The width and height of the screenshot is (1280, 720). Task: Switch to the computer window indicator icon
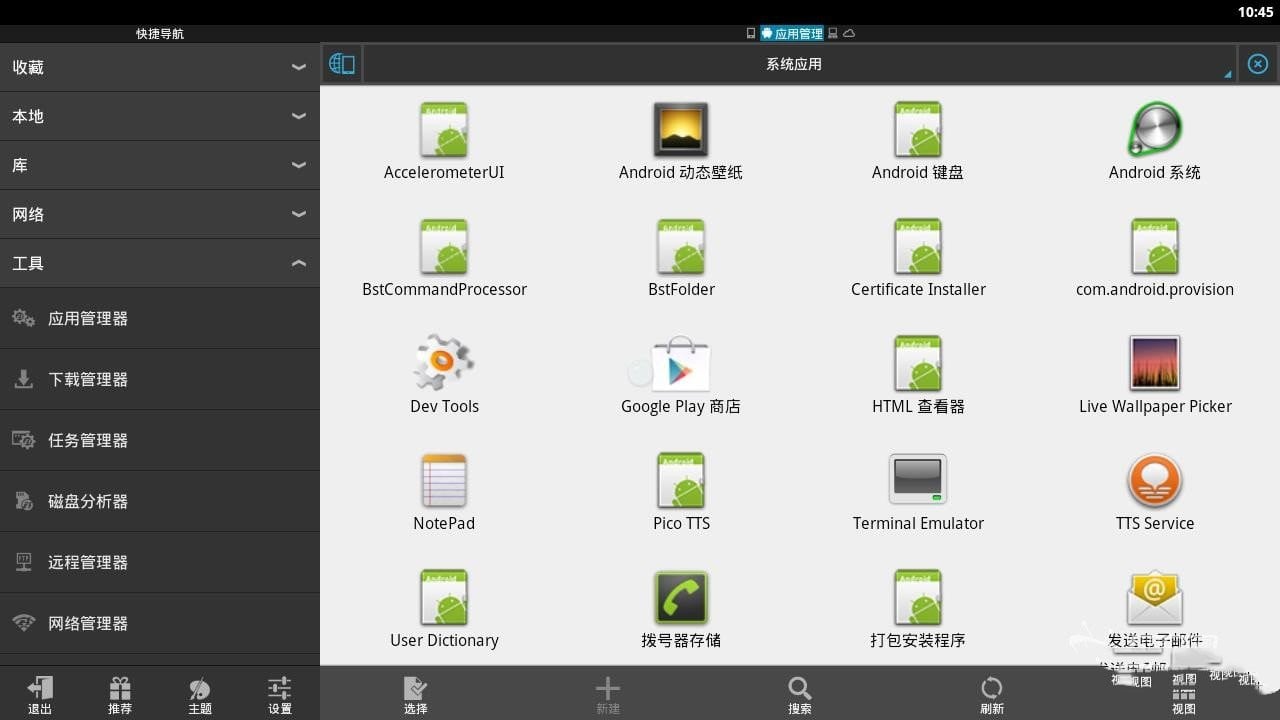(833, 33)
